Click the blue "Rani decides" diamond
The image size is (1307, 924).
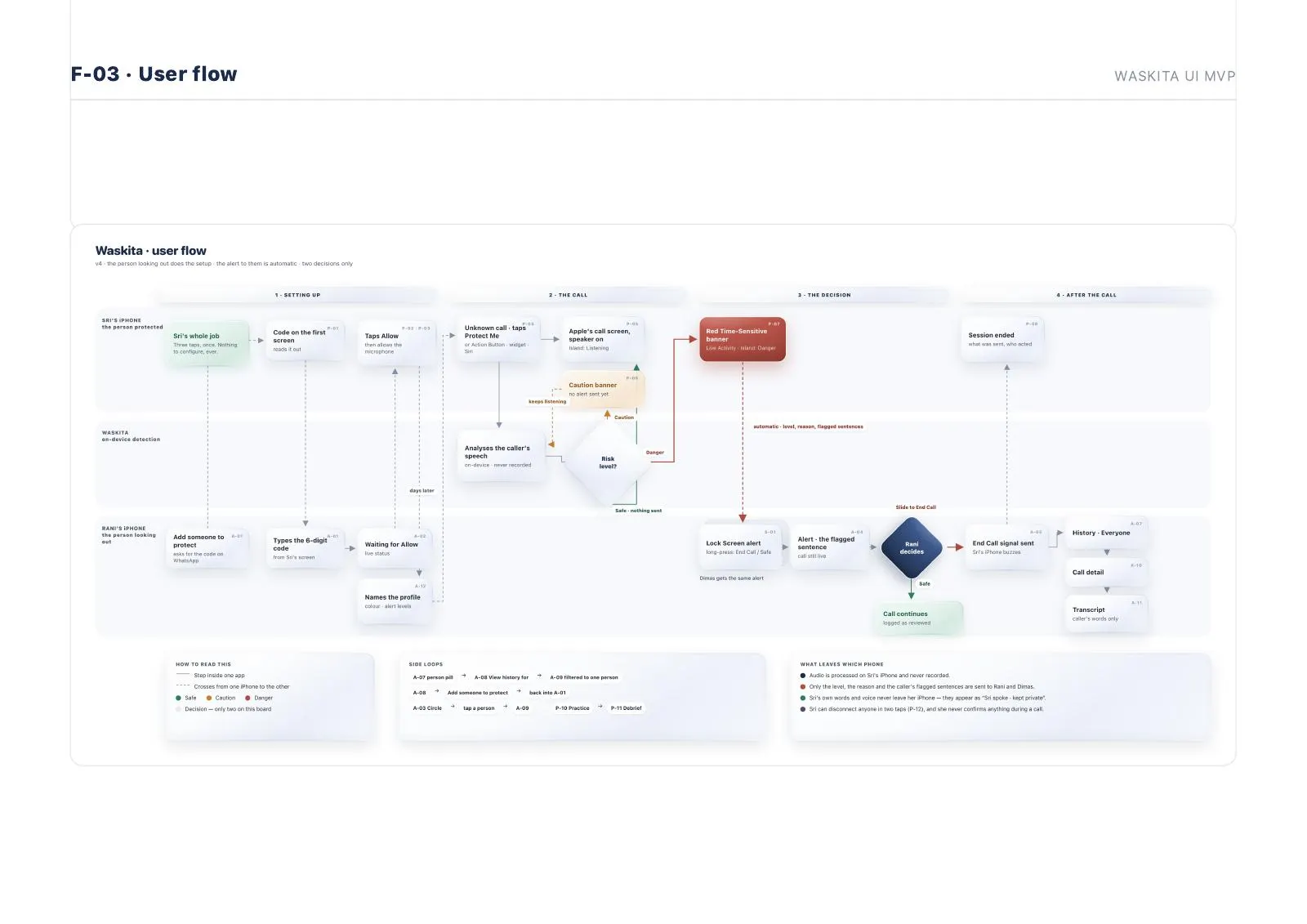912,547
